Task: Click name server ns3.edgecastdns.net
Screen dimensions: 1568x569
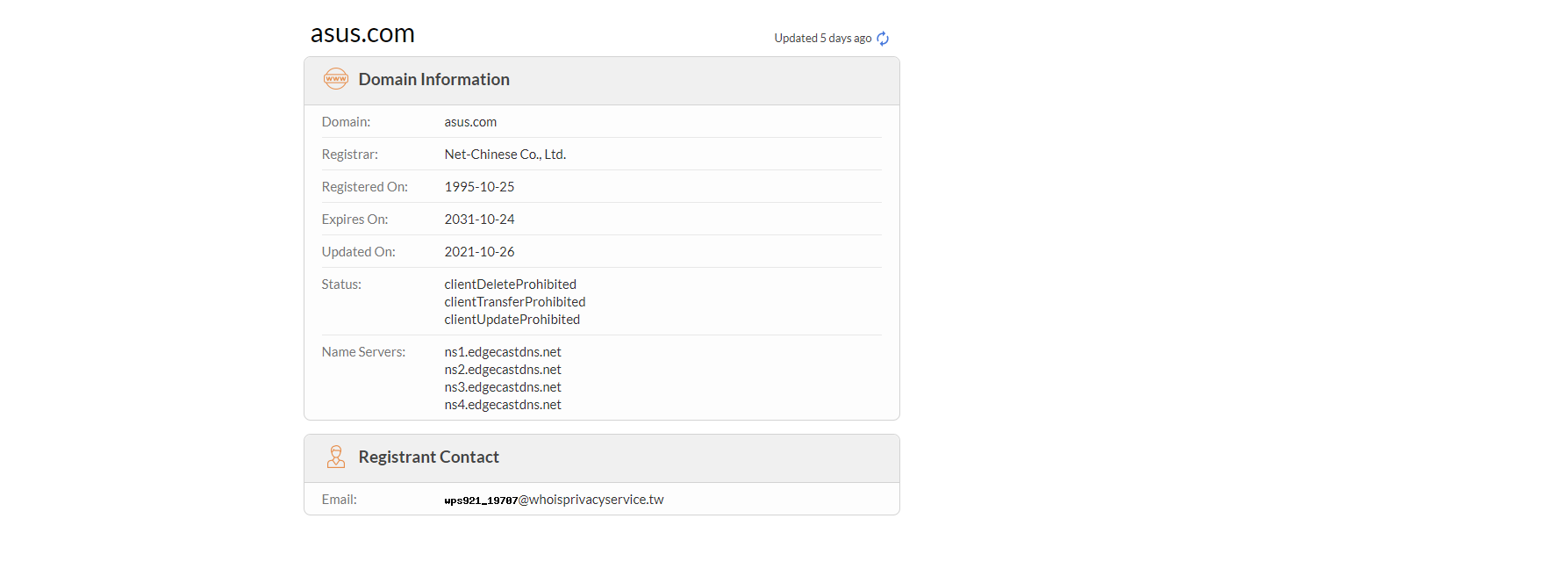Action: 503,387
